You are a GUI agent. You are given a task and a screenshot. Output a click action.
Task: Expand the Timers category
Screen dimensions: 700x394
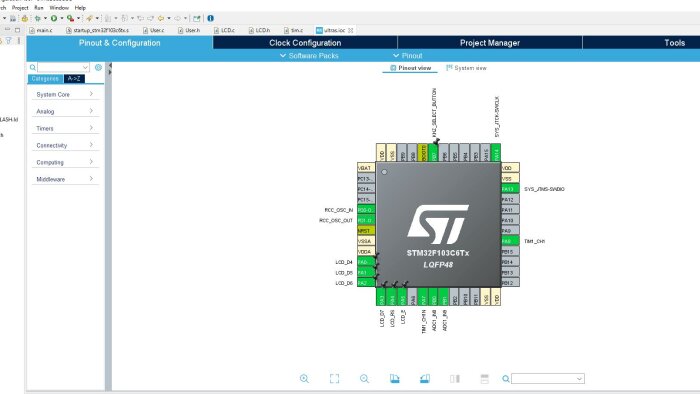tap(65, 128)
